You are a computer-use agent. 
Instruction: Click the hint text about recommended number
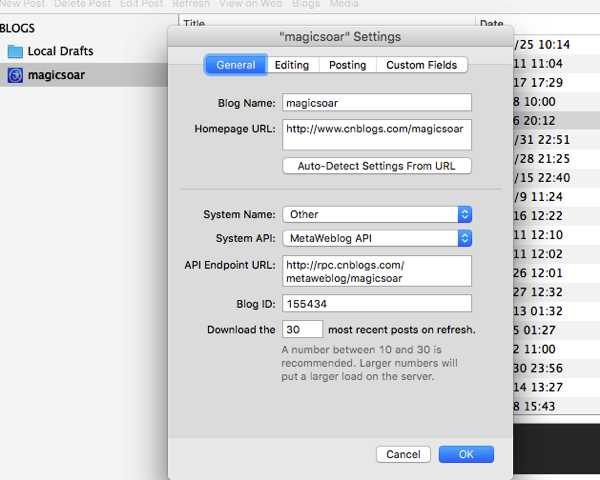pos(369,363)
